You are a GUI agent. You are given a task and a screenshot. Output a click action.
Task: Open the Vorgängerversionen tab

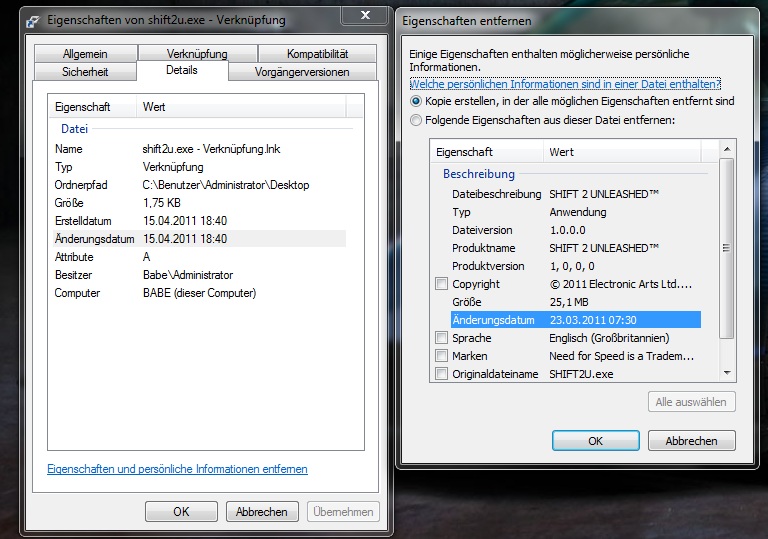click(x=302, y=72)
